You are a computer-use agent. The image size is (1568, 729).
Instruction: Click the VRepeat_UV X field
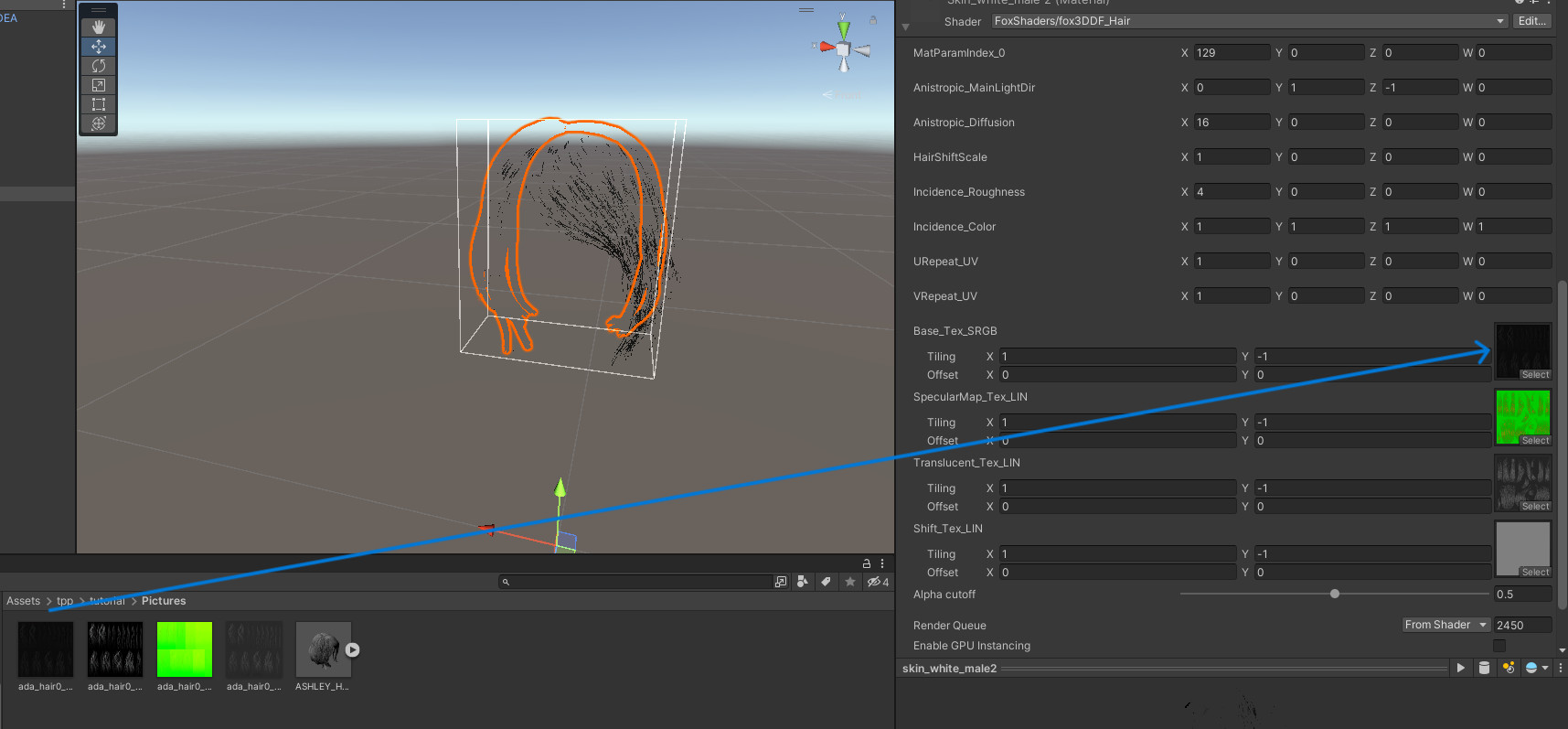1232,296
